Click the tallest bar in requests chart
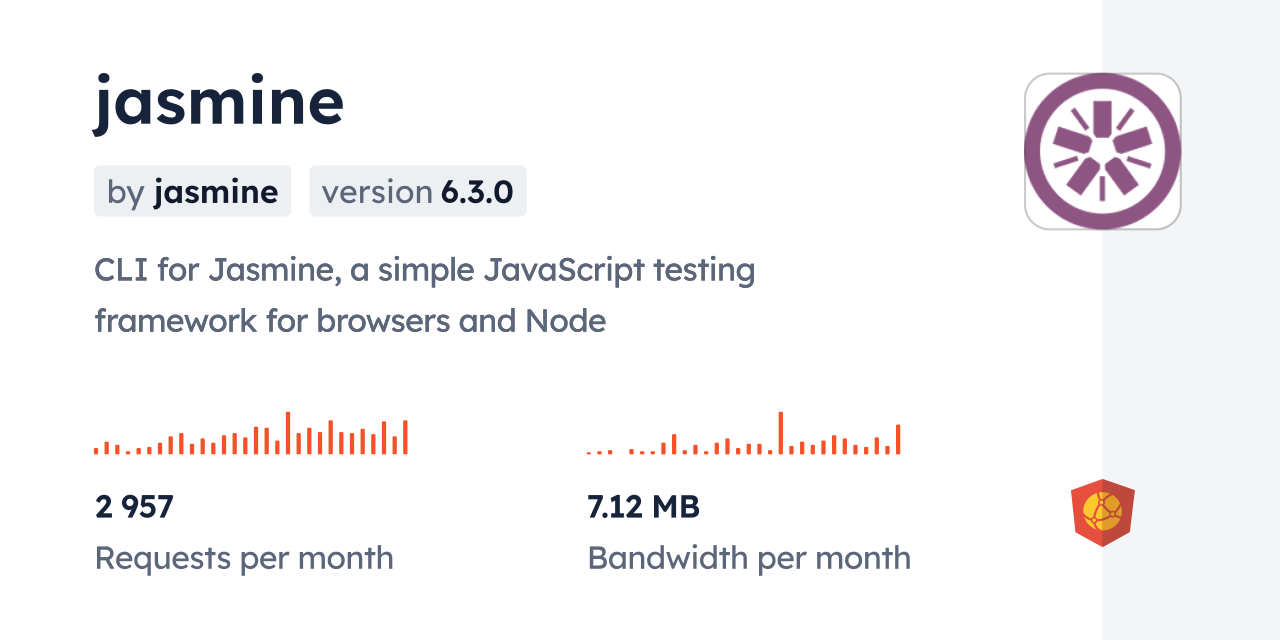The width and height of the screenshot is (1280, 640). [288, 433]
